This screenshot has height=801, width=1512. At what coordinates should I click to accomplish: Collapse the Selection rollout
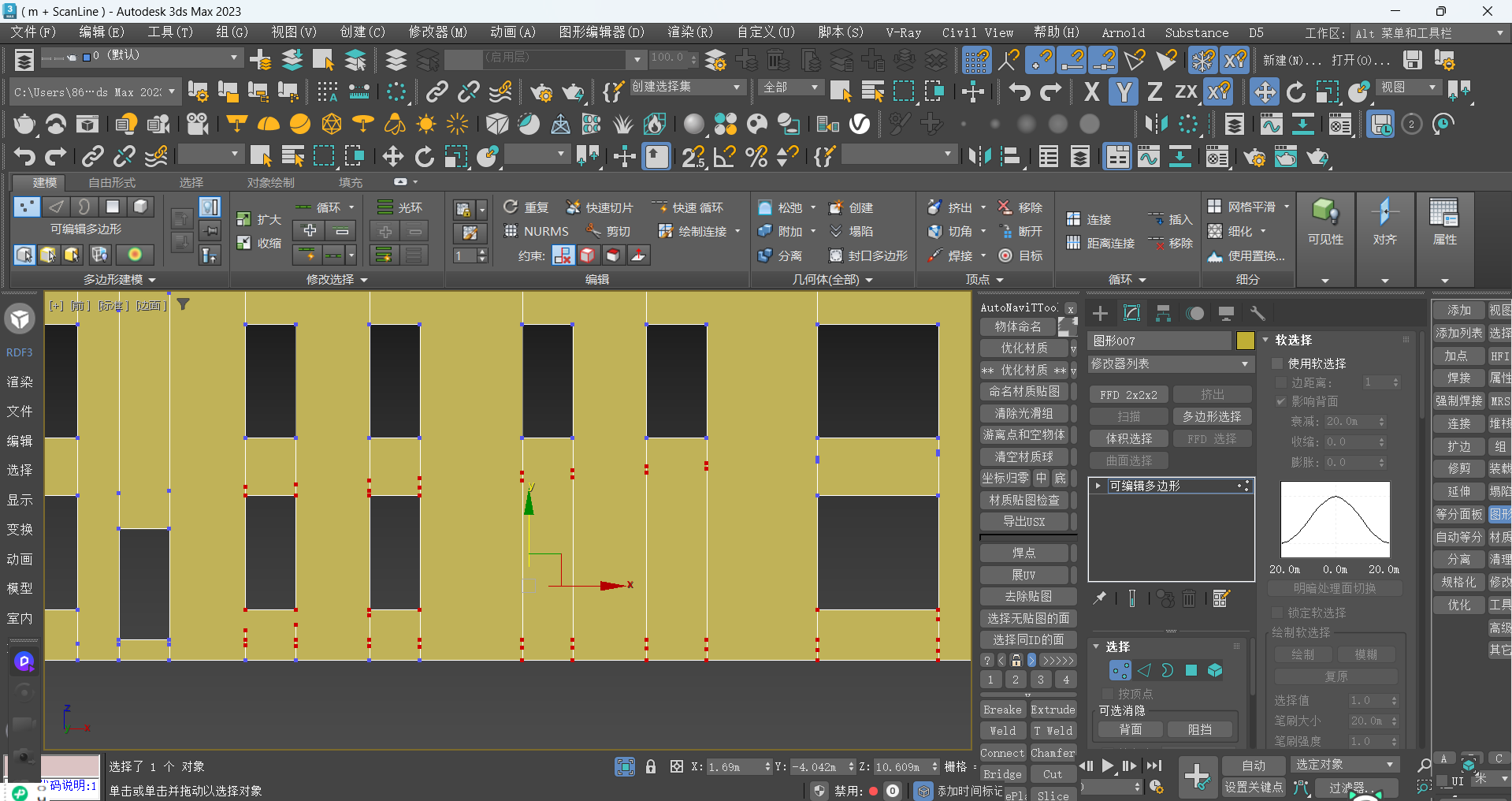[1096, 646]
